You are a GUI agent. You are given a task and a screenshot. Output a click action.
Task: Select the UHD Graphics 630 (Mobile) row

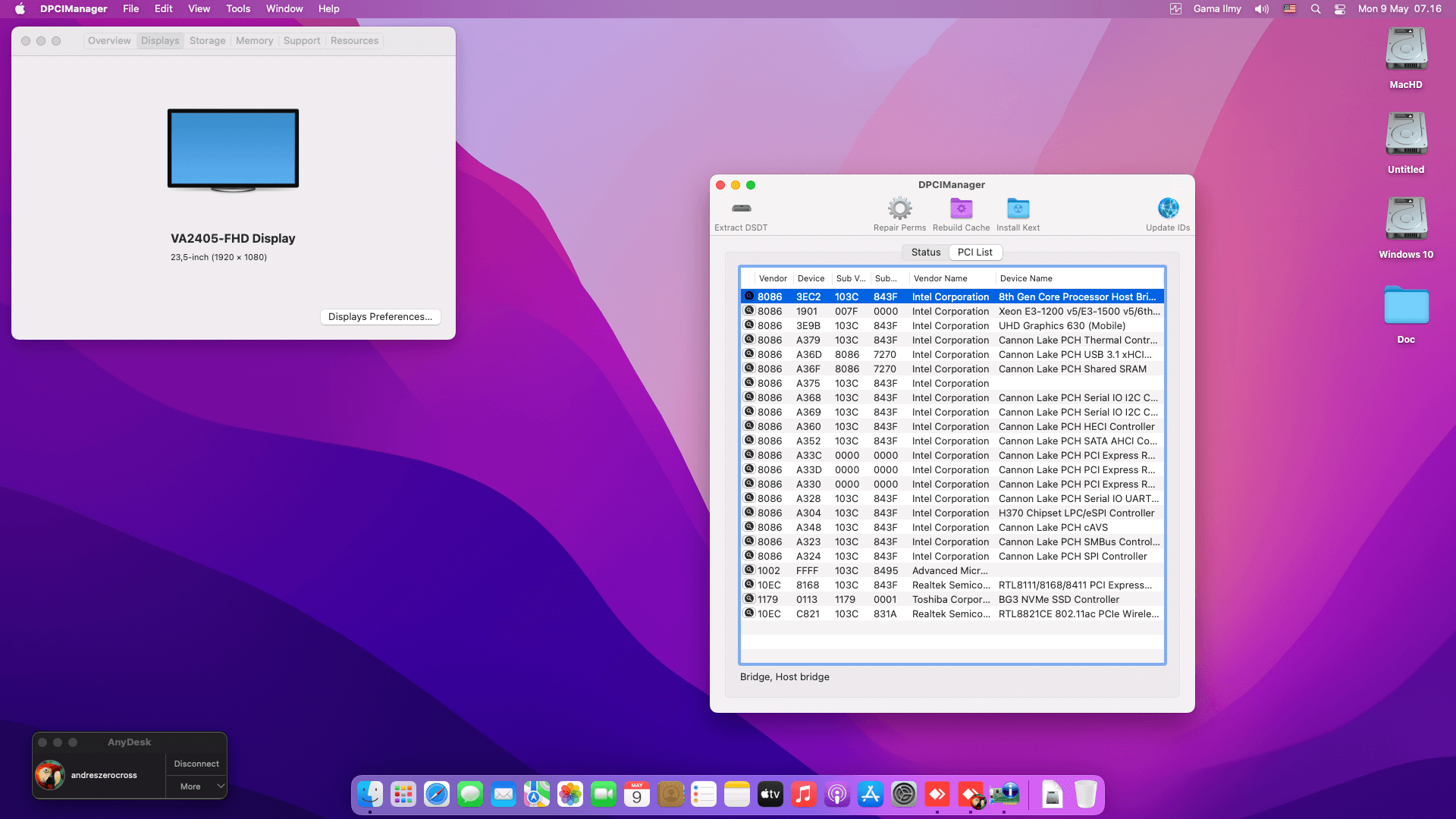952,326
